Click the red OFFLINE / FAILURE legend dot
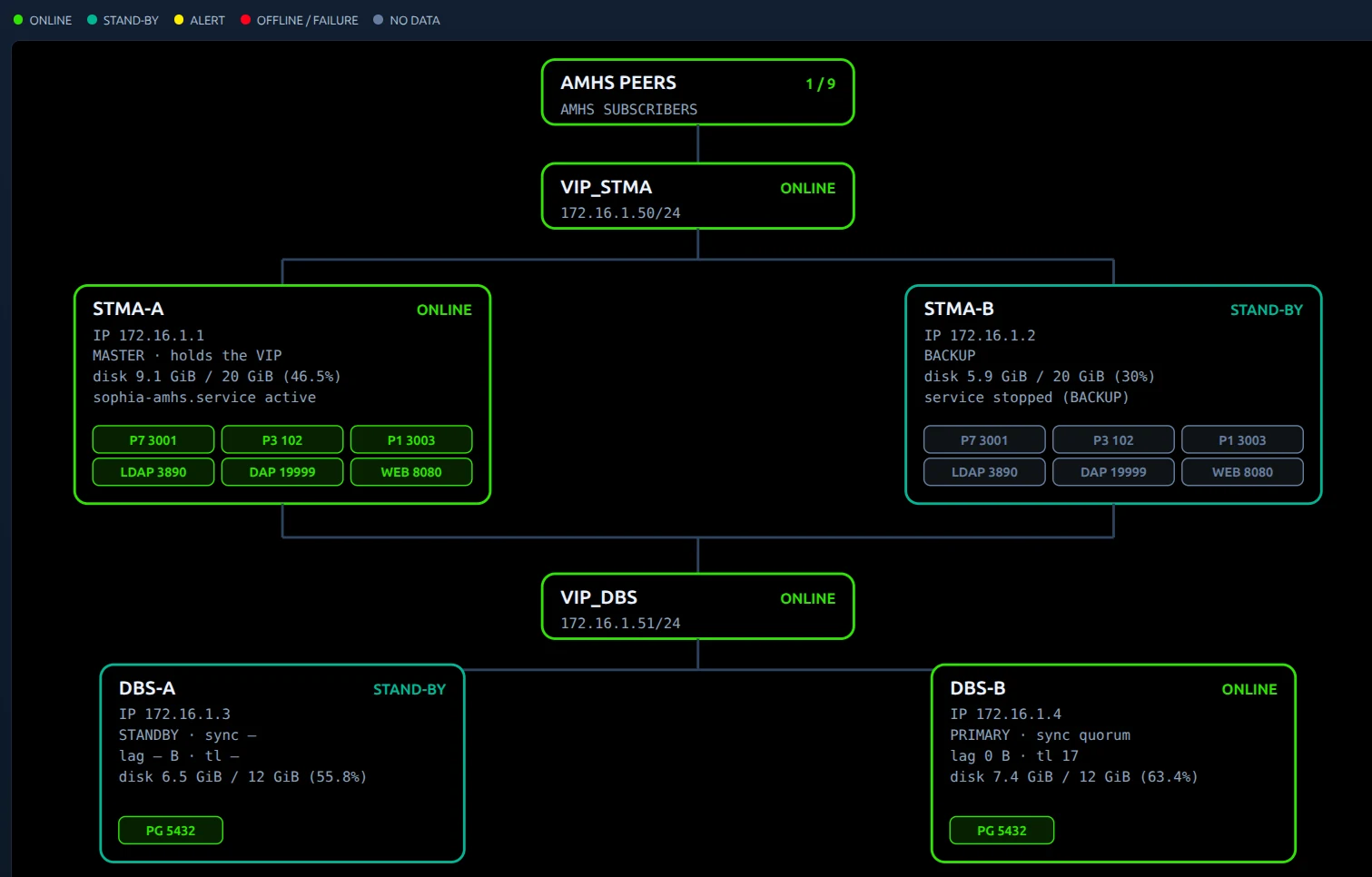 245,20
